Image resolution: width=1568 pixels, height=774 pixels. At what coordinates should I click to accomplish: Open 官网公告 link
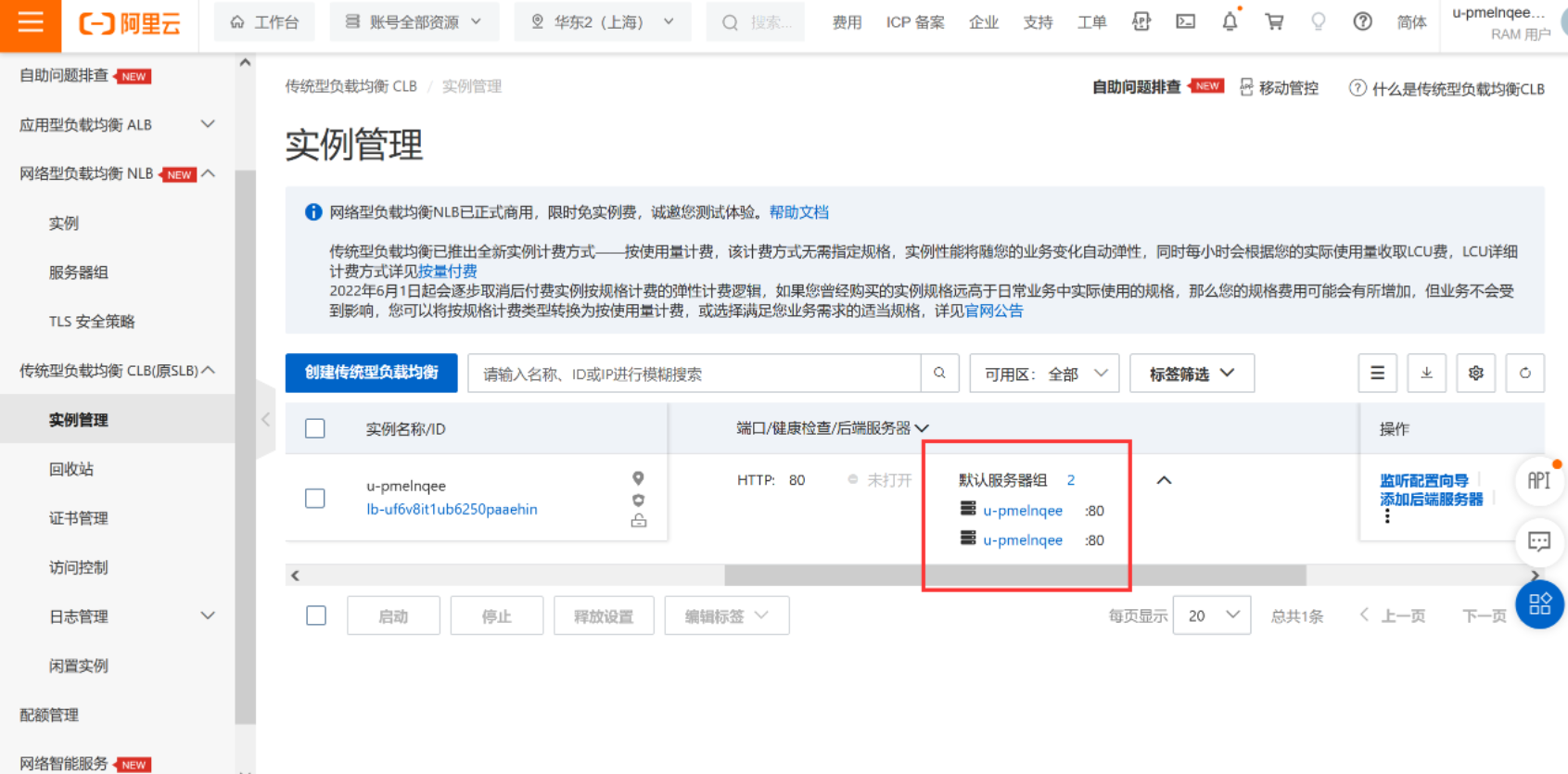click(994, 311)
